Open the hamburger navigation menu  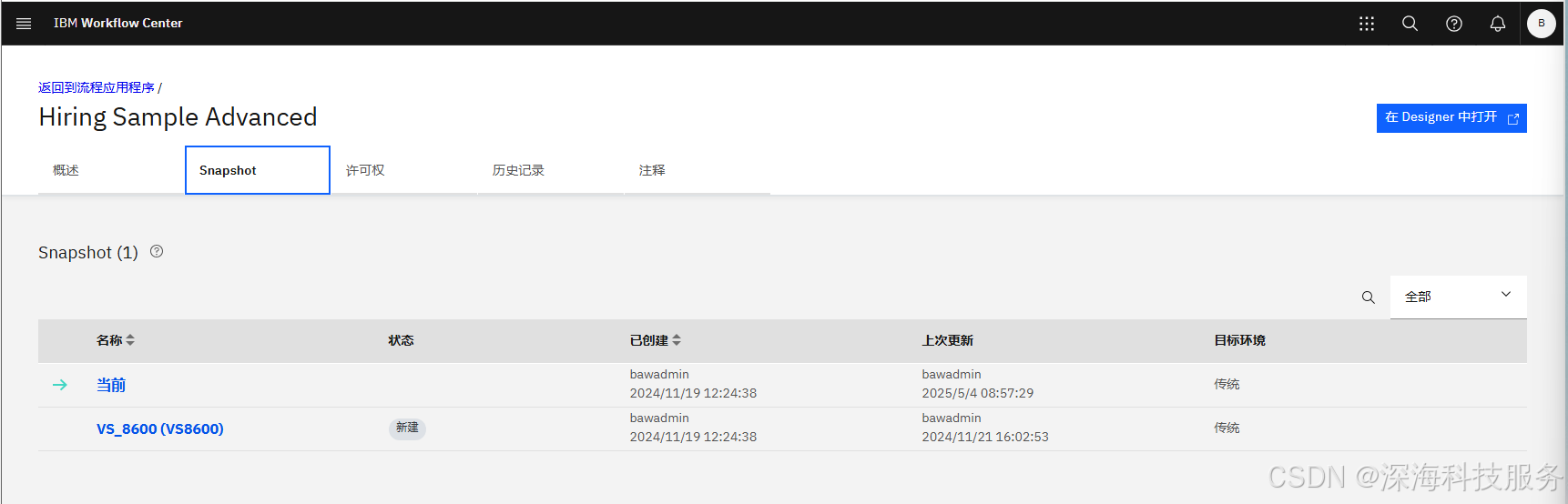pos(24,24)
